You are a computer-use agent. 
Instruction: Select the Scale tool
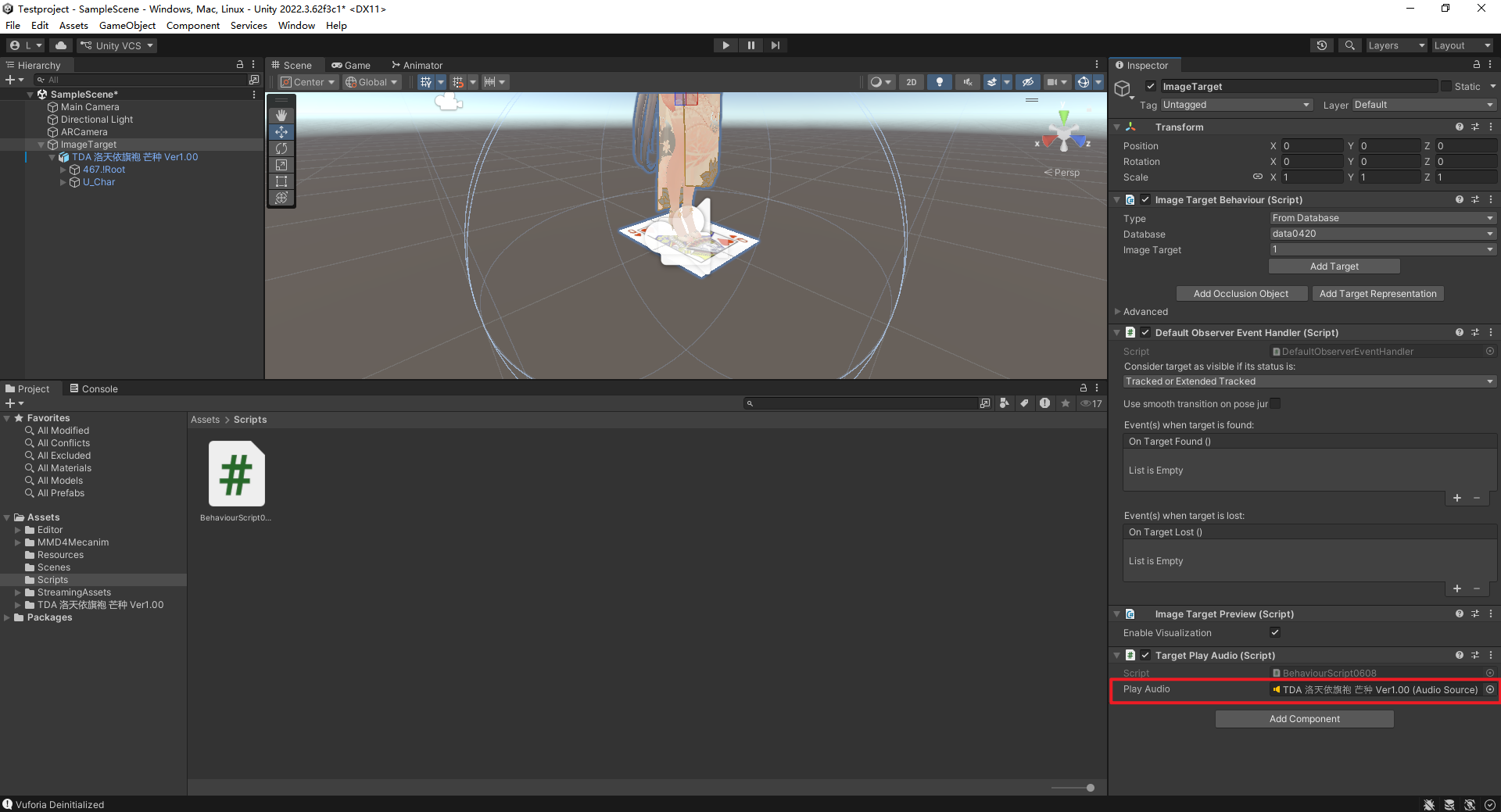tap(281, 165)
